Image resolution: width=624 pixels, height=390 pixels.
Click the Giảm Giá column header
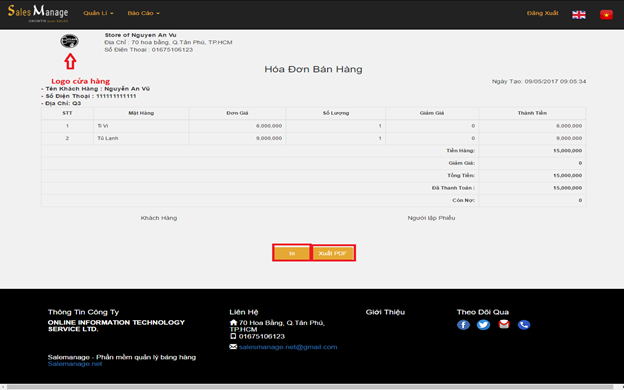click(x=432, y=113)
